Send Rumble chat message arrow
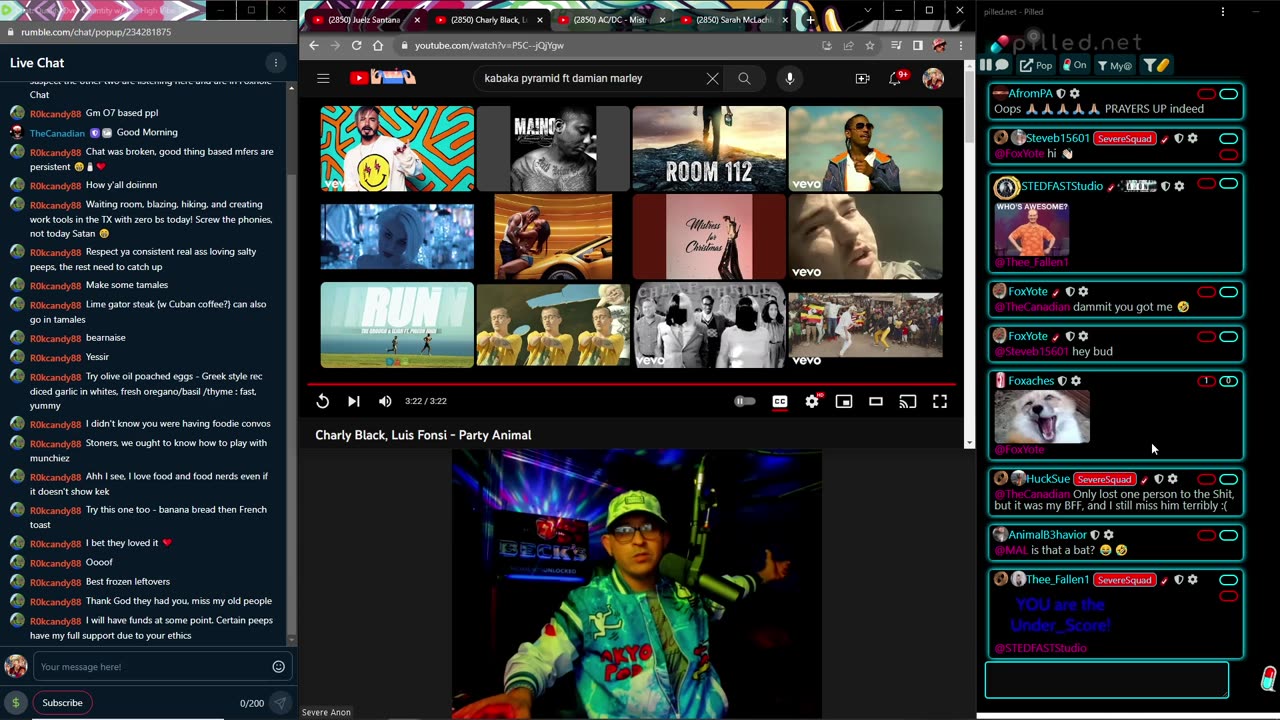Image resolution: width=1280 pixels, height=720 pixels. (280, 703)
